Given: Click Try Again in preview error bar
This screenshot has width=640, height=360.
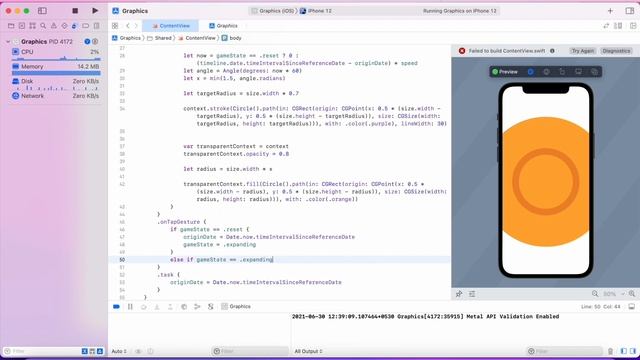Looking at the screenshot, I should [582, 51].
